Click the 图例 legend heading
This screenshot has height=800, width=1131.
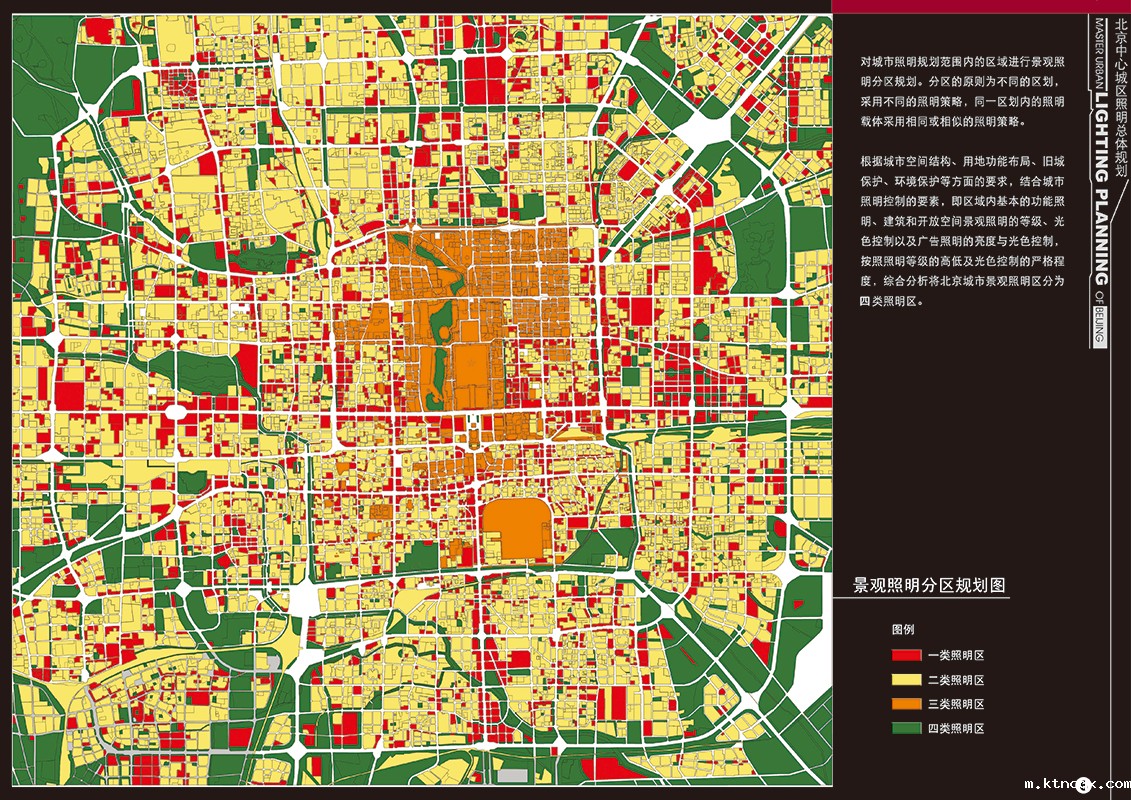pyautogui.click(x=903, y=631)
